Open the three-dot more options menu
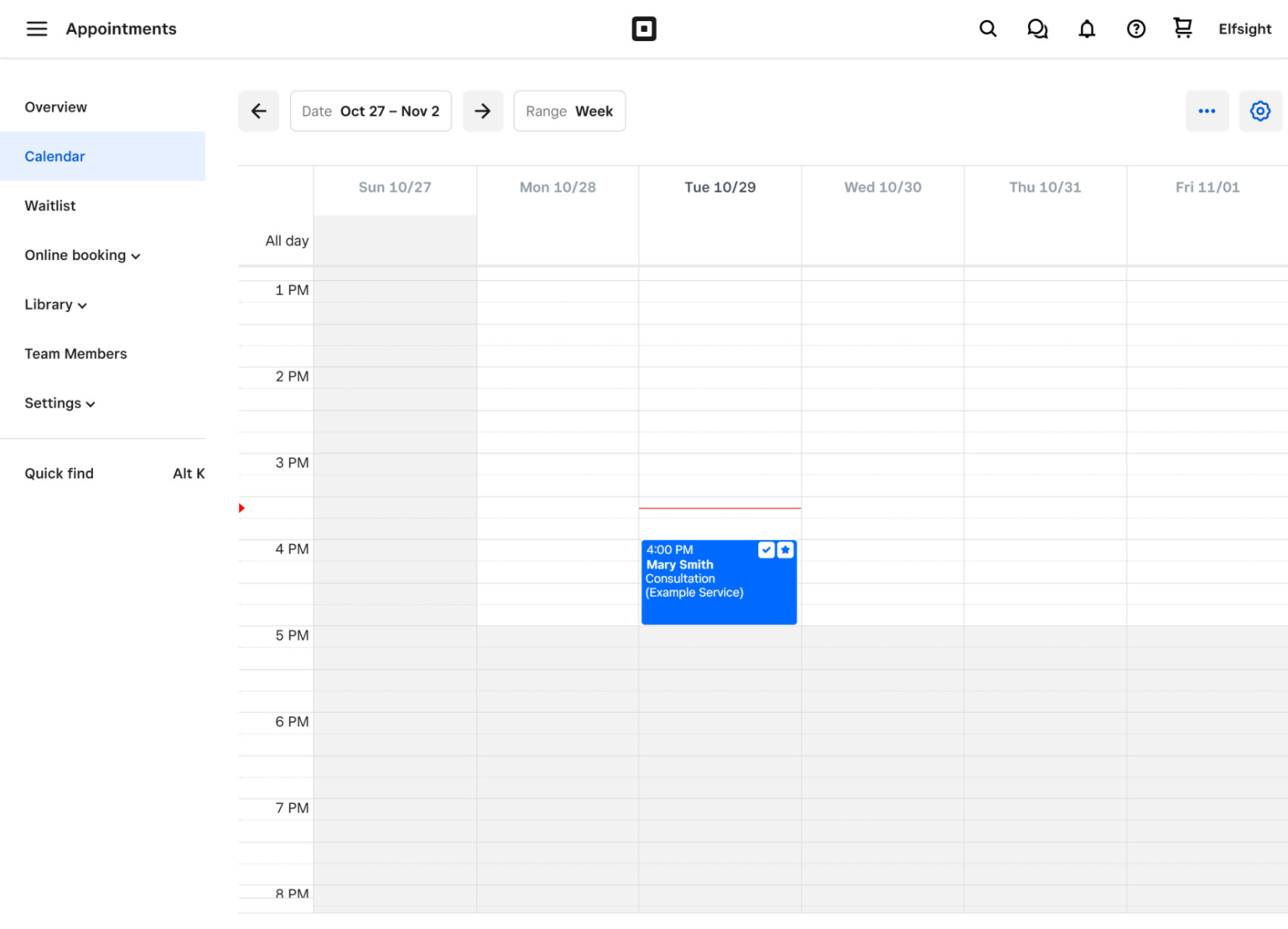1288x929 pixels. (1207, 111)
